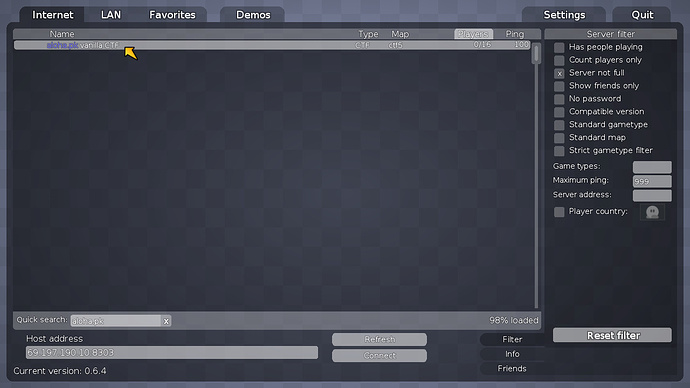The height and width of the screenshot is (388, 690).
Task: Open the Filter panel tab
Action: click(x=512, y=339)
